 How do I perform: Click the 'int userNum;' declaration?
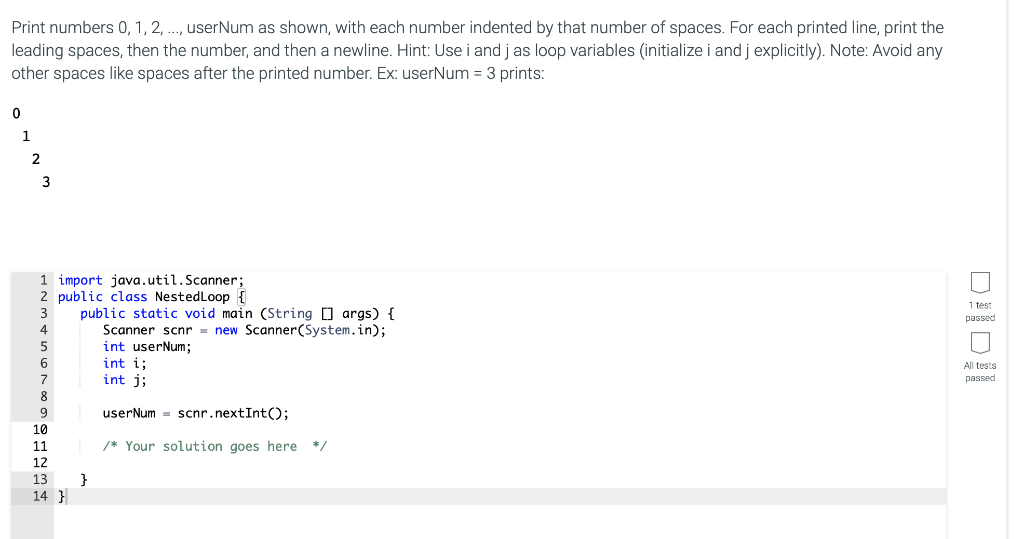(147, 347)
